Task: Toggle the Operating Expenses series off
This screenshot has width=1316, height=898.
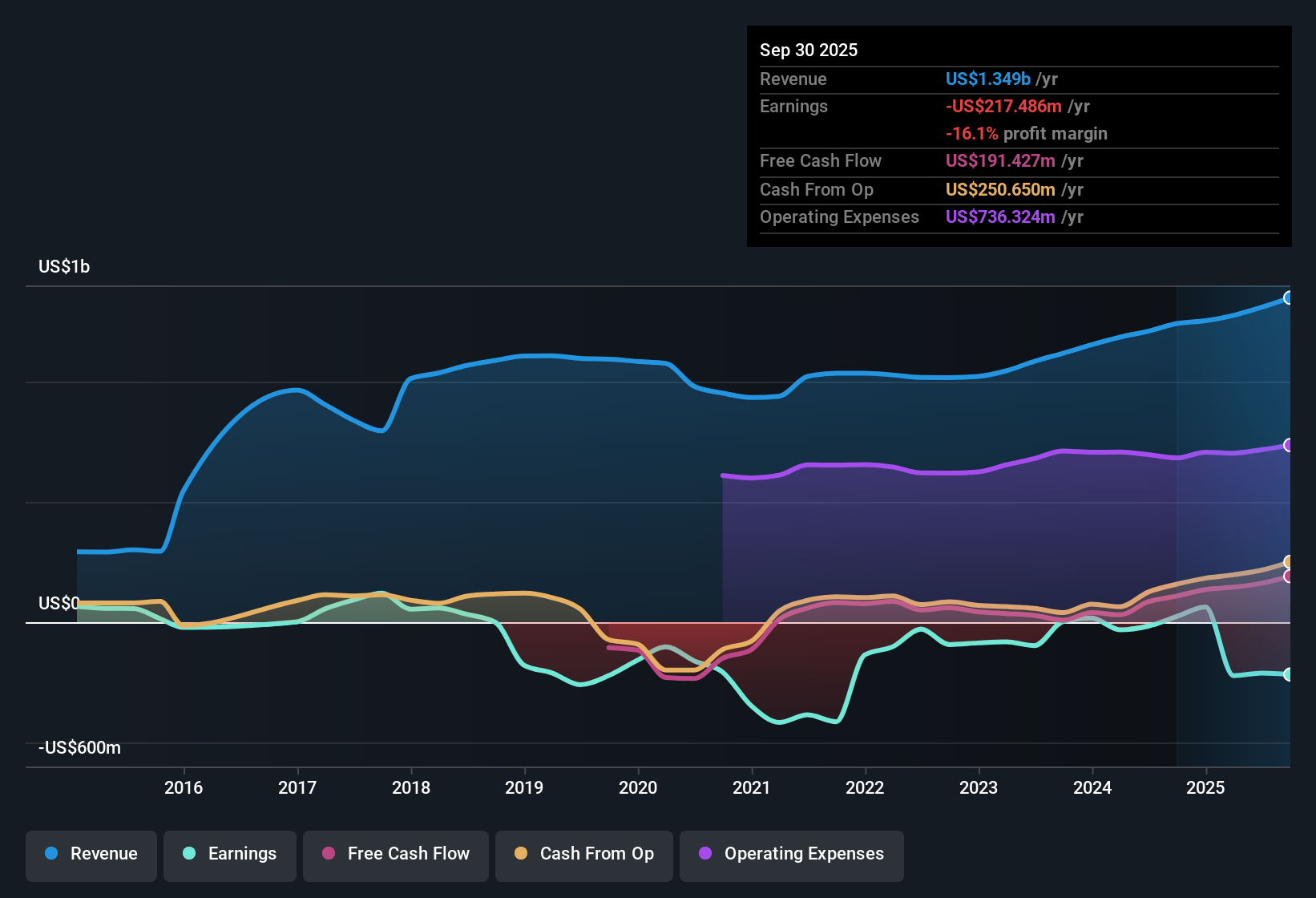Action: click(791, 855)
